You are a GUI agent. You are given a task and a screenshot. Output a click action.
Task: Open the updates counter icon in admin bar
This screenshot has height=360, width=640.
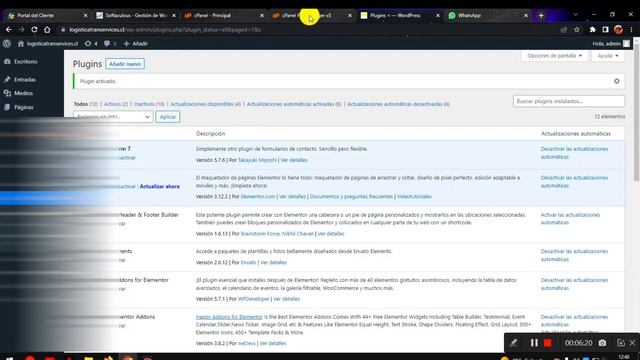pos(91,44)
